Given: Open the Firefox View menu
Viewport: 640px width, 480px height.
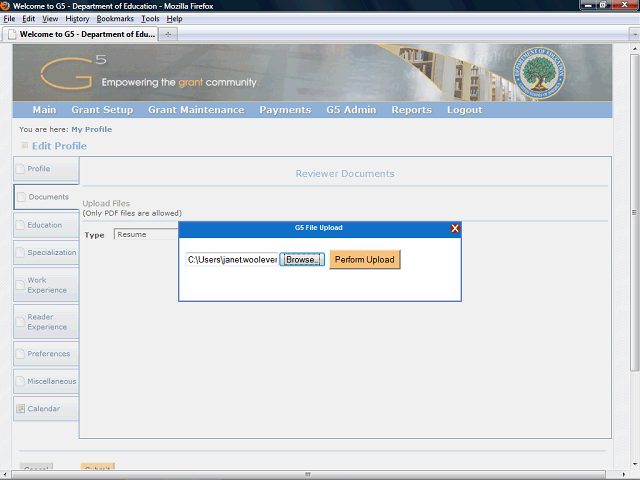Looking at the screenshot, I should click(x=50, y=19).
